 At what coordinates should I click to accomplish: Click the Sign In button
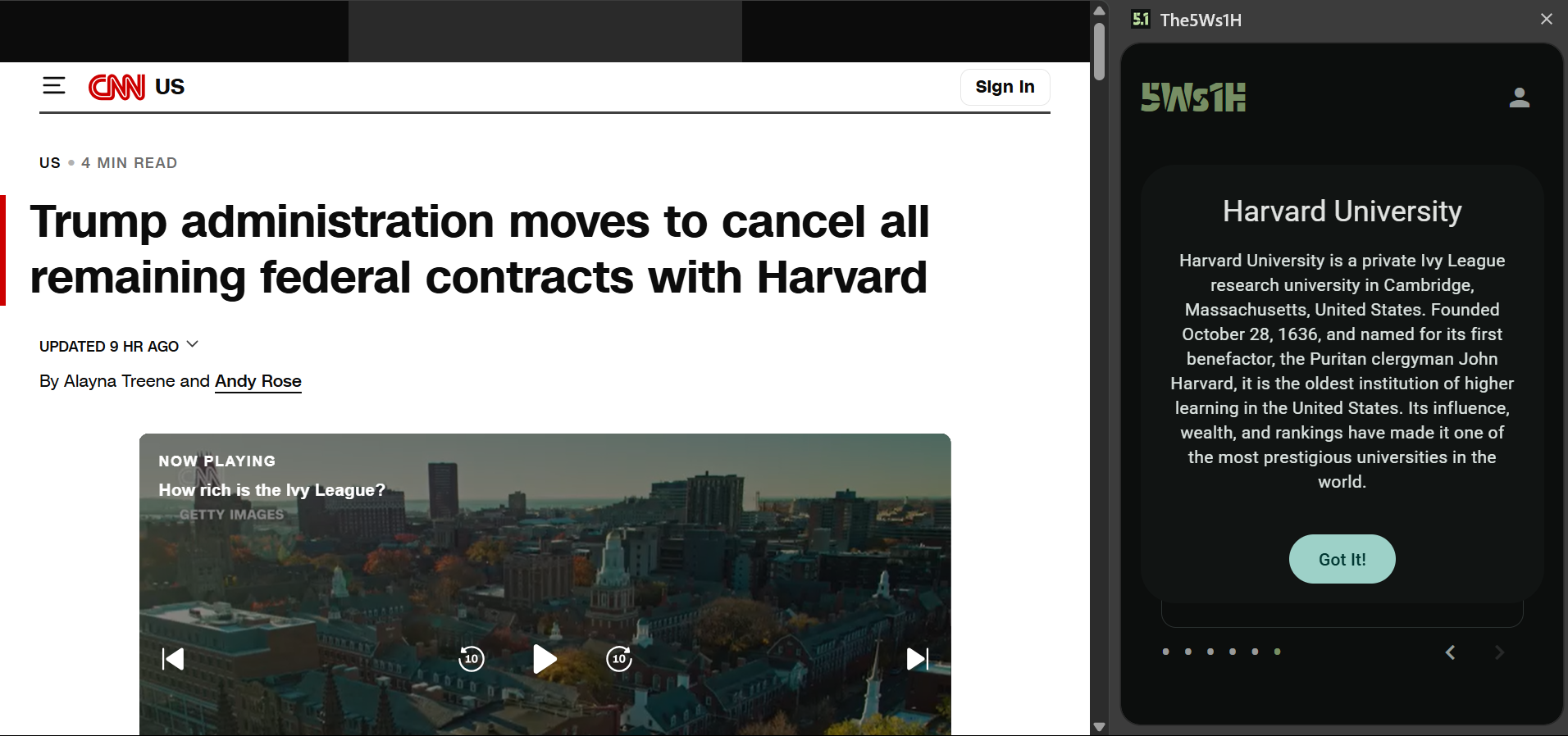(x=1005, y=87)
